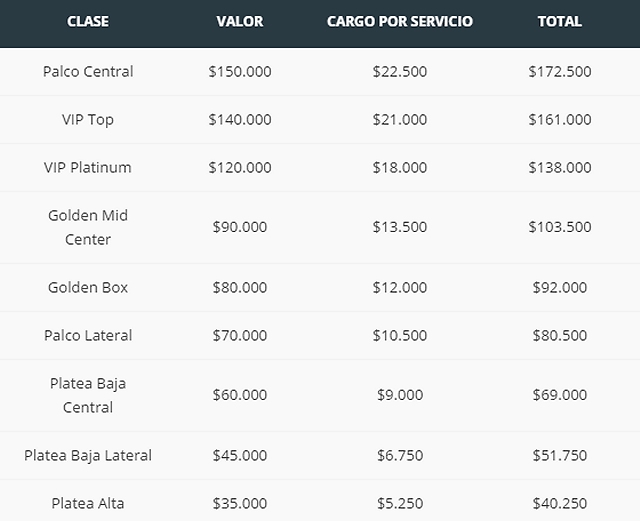Viewport: 640px width, 521px height.
Task: Select the Palco Lateral row label
Action: tap(88, 335)
